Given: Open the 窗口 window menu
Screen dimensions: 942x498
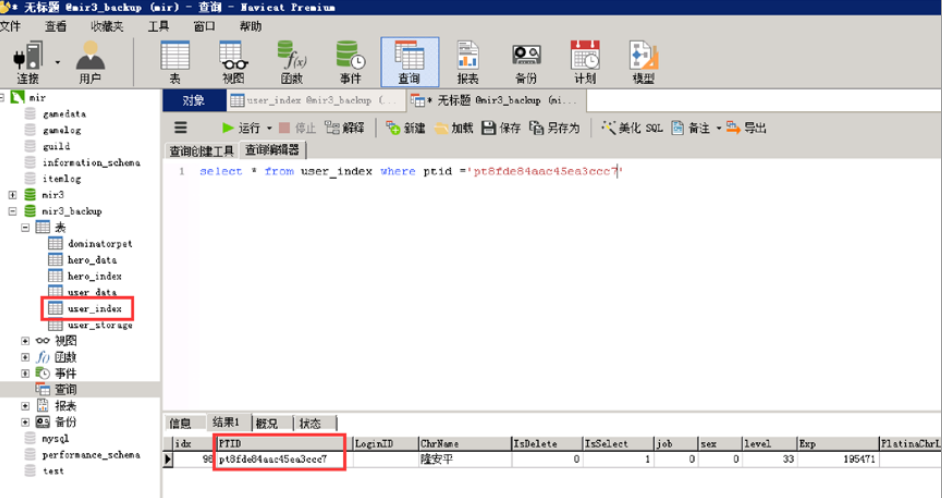Looking at the screenshot, I should pos(204,26).
